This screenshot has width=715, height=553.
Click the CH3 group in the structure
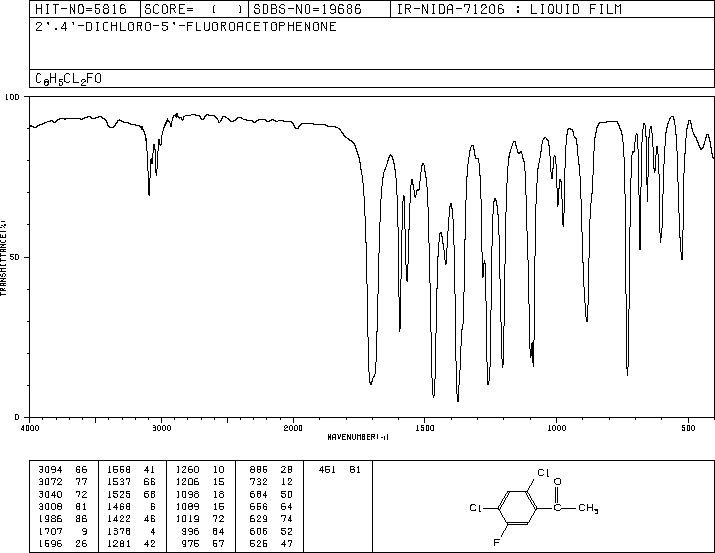588,508
